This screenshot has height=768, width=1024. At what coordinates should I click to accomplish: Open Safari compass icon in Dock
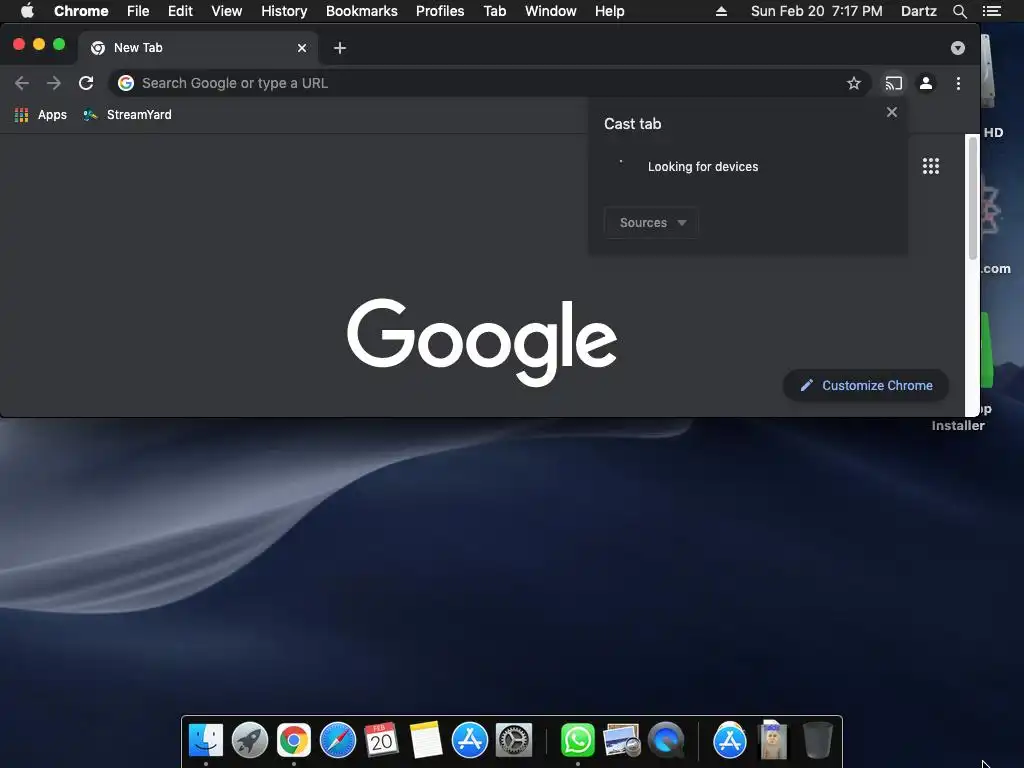pos(338,741)
